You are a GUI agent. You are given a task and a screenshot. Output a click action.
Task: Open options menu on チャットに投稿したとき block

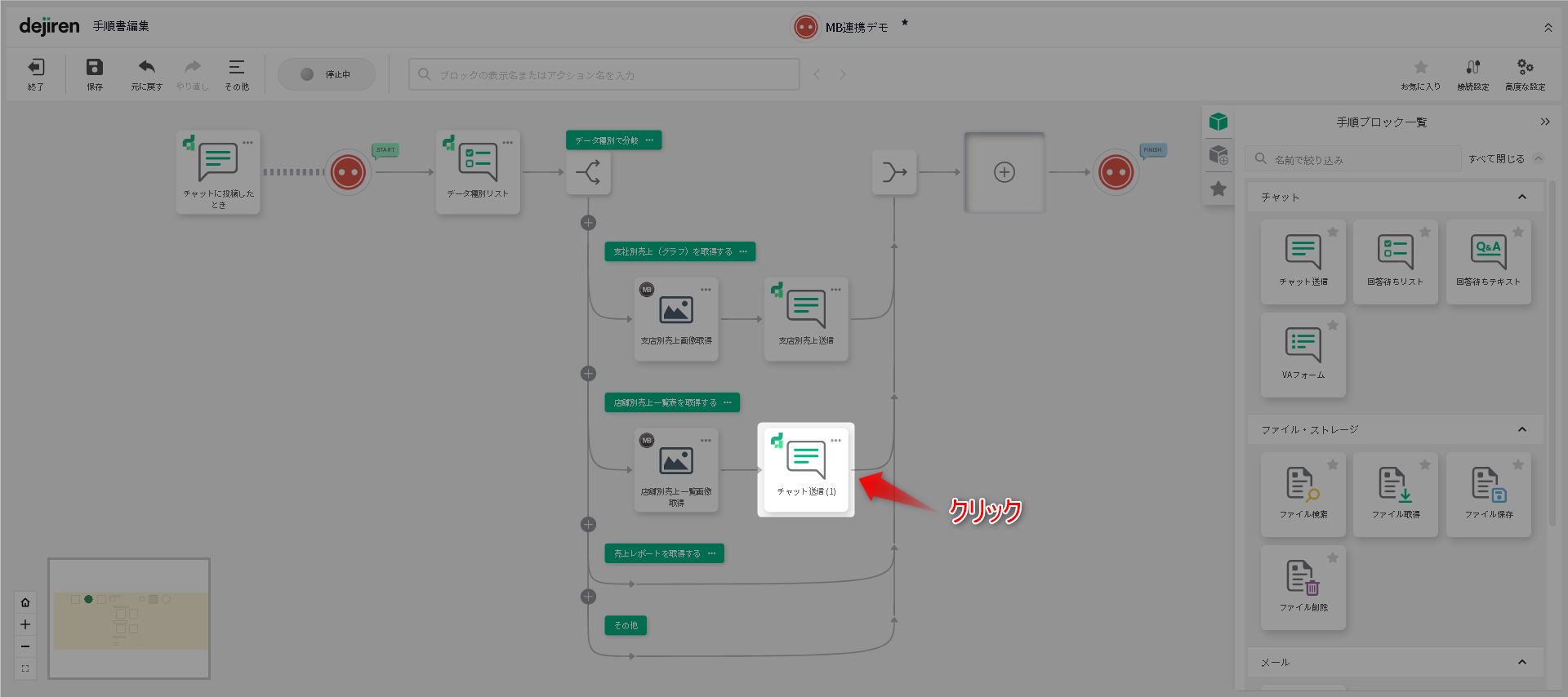[247, 143]
